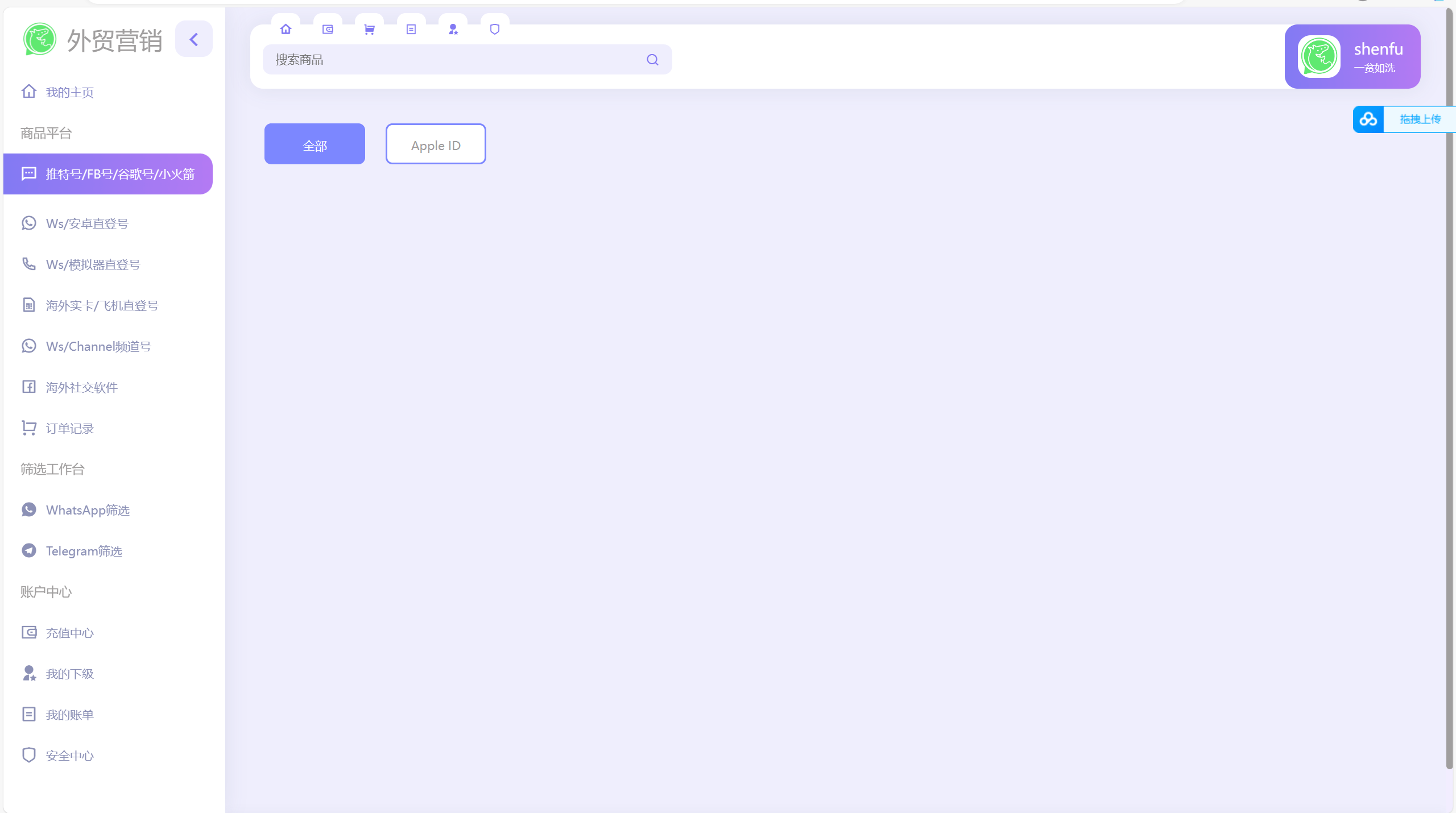Click the 充值中心 wallet icon
The width and height of the screenshot is (1456, 813).
[28, 632]
